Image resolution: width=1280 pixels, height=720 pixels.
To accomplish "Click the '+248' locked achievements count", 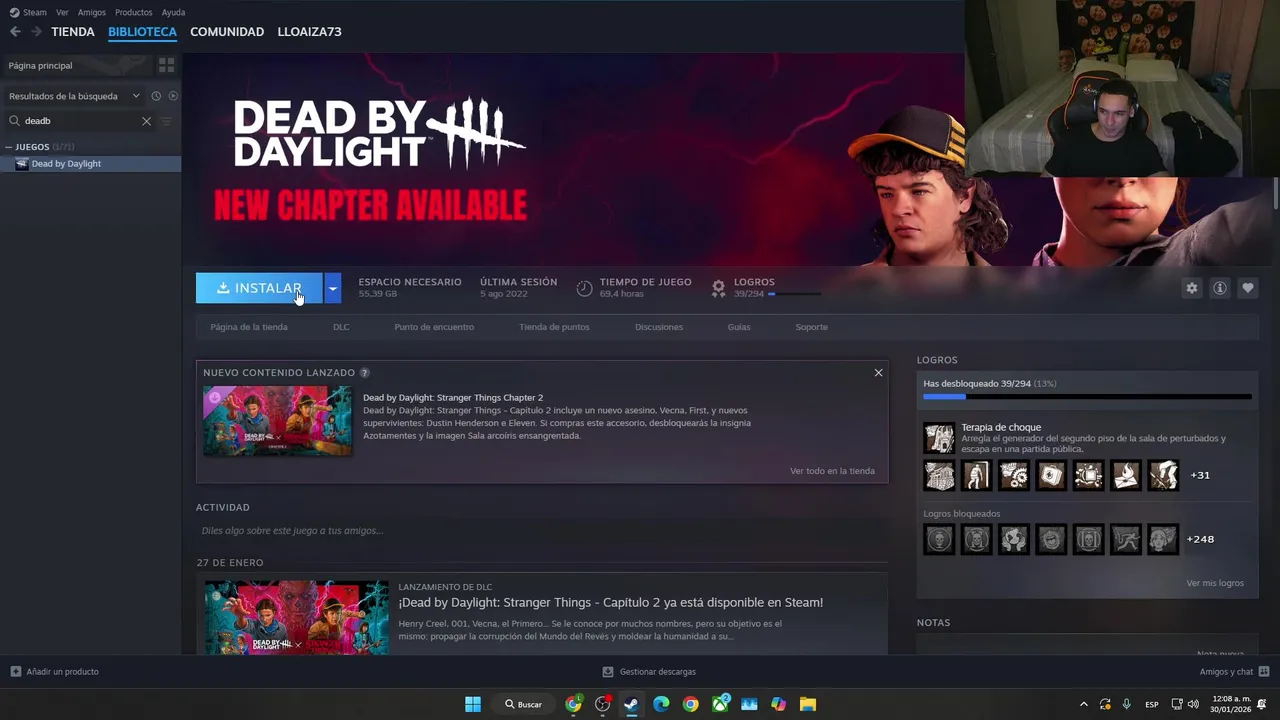I will pyautogui.click(x=1200, y=539).
